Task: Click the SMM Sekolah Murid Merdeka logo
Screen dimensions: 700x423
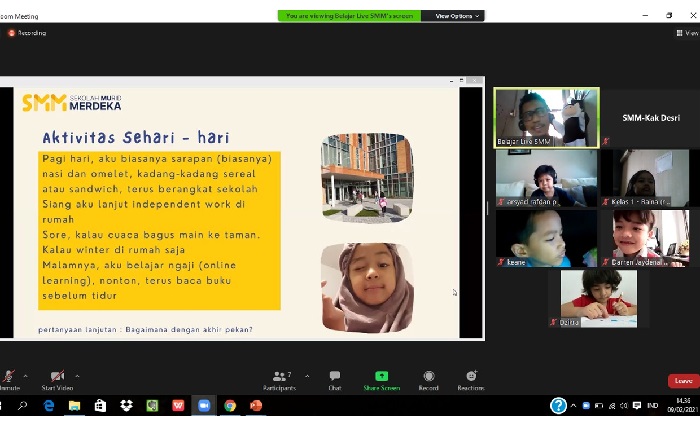Action: 71,103
